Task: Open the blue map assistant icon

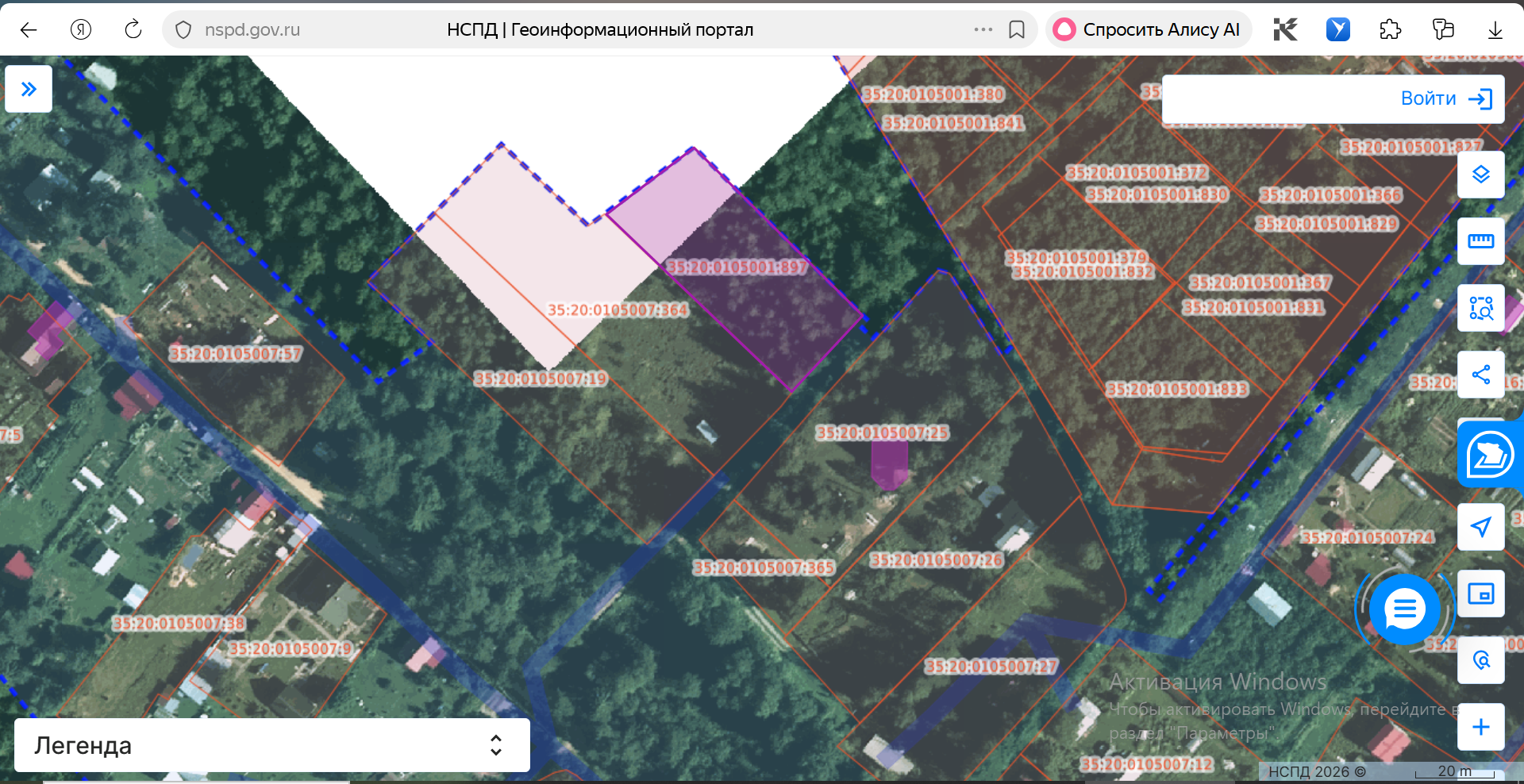Action: point(1490,455)
